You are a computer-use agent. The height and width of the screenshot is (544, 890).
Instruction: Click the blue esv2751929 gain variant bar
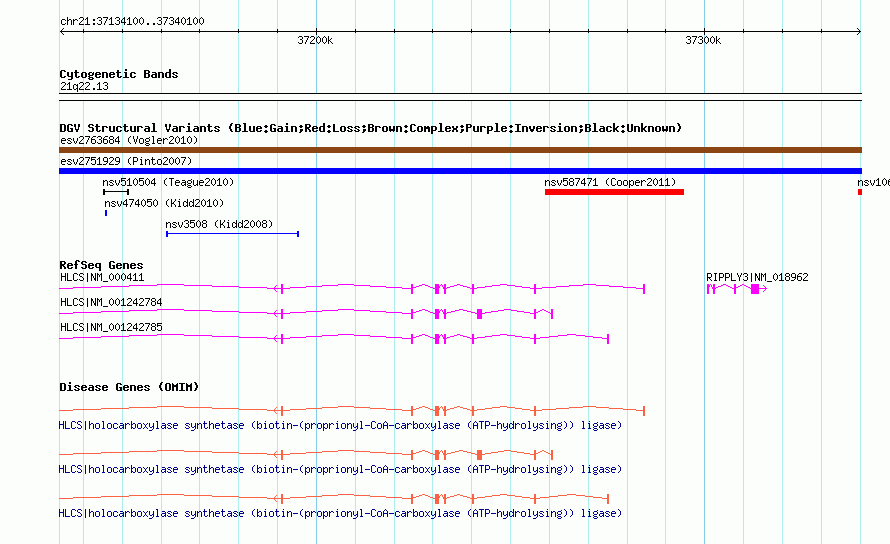tap(460, 171)
